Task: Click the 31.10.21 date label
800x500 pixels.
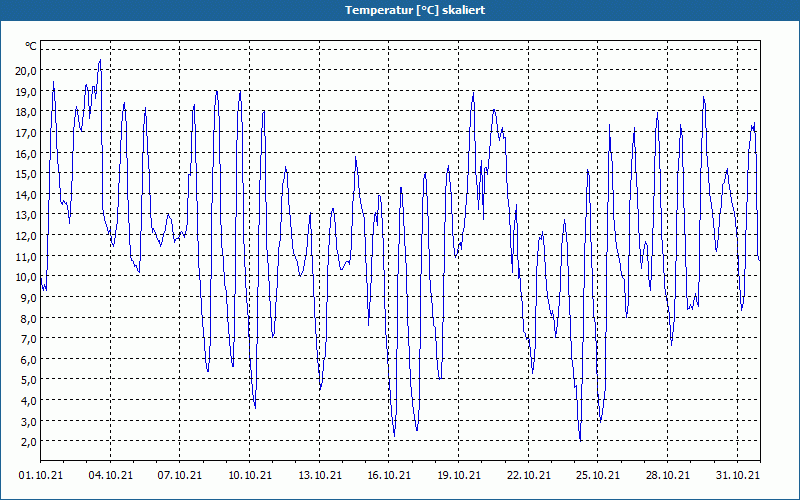Action: coord(737,476)
